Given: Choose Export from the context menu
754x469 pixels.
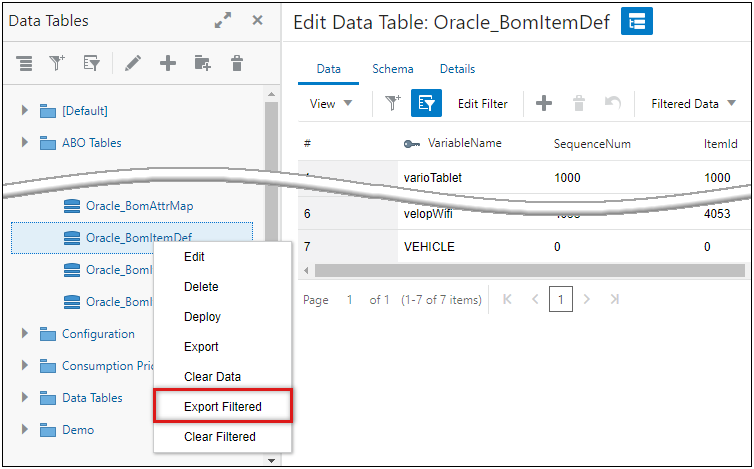Looking at the screenshot, I should point(223,346).
